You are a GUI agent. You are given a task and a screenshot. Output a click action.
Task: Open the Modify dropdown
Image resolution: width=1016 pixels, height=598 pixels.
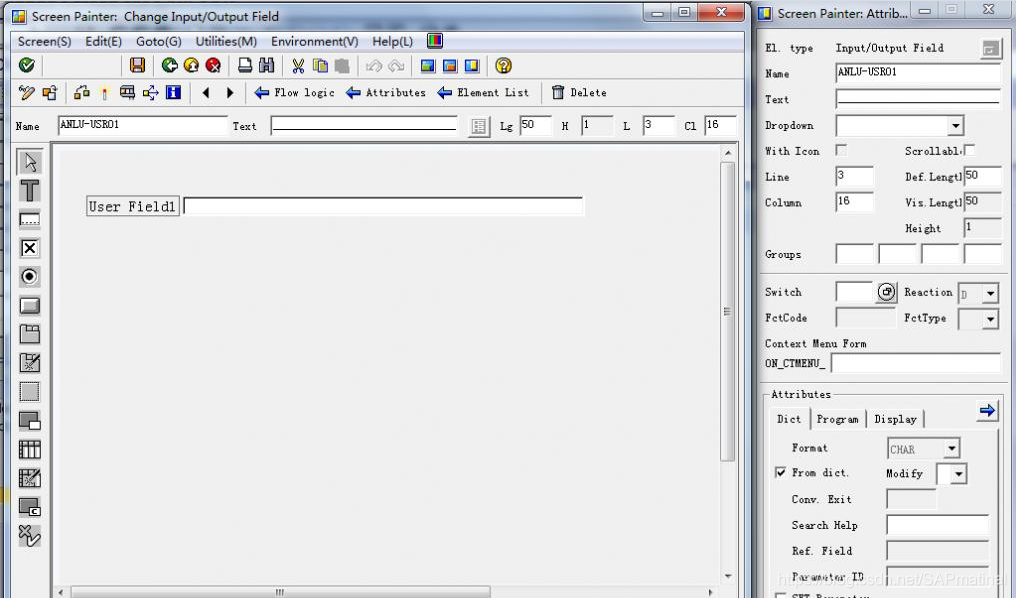click(959, 474)
